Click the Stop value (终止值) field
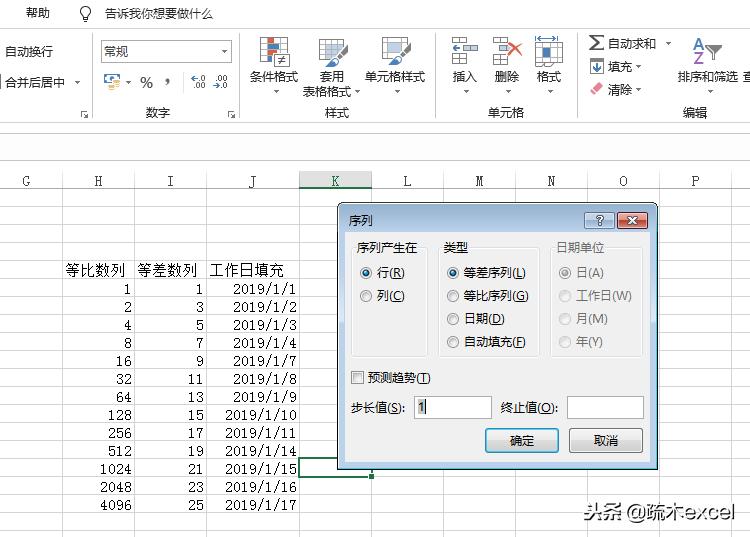The image size is (750, 537). pos(605,407)
